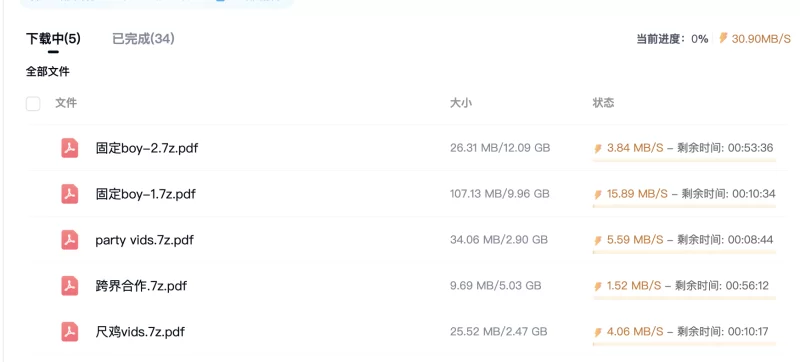
Task: Tick the select-all checkbox beside 文件
Action: [33, 104]
